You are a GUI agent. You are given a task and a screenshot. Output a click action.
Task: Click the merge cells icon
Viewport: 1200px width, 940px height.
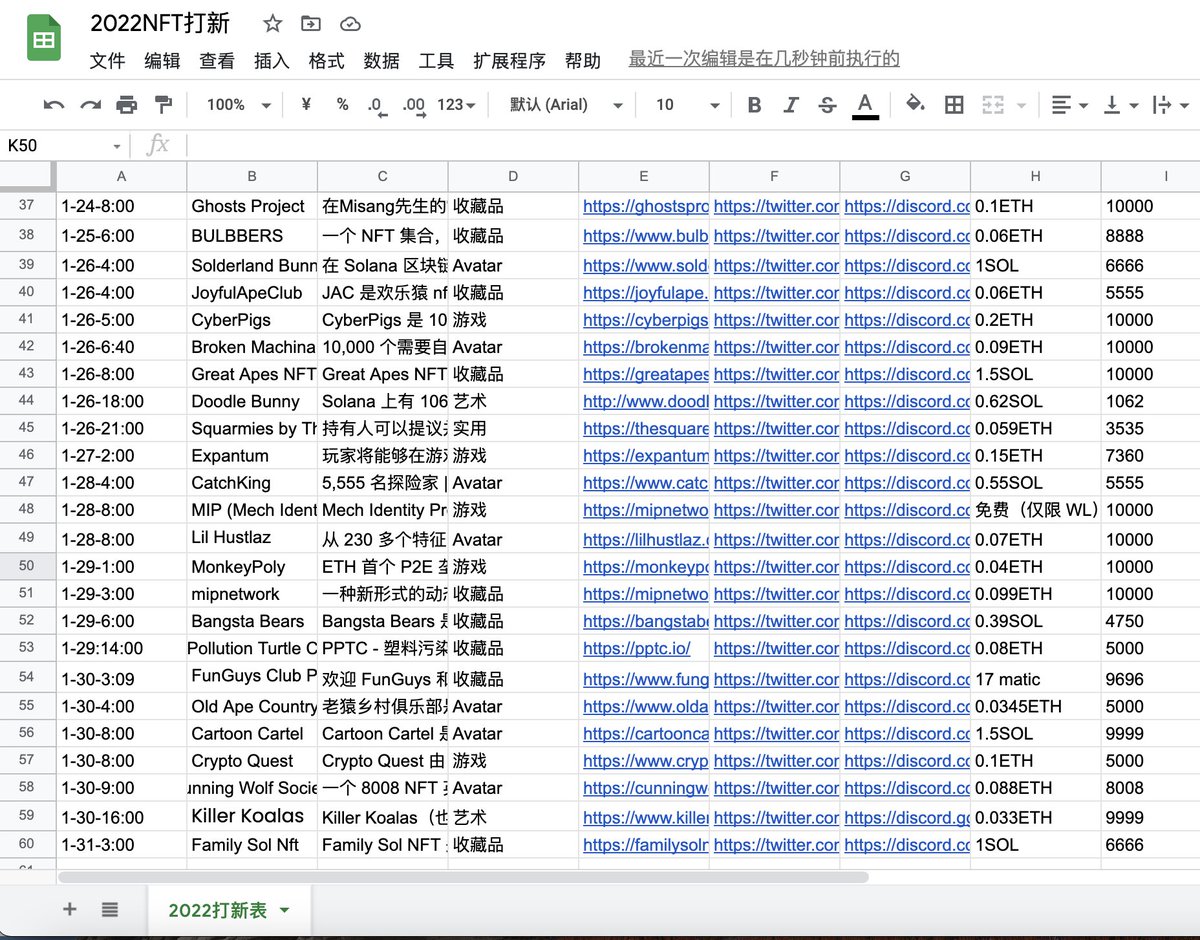992,105
